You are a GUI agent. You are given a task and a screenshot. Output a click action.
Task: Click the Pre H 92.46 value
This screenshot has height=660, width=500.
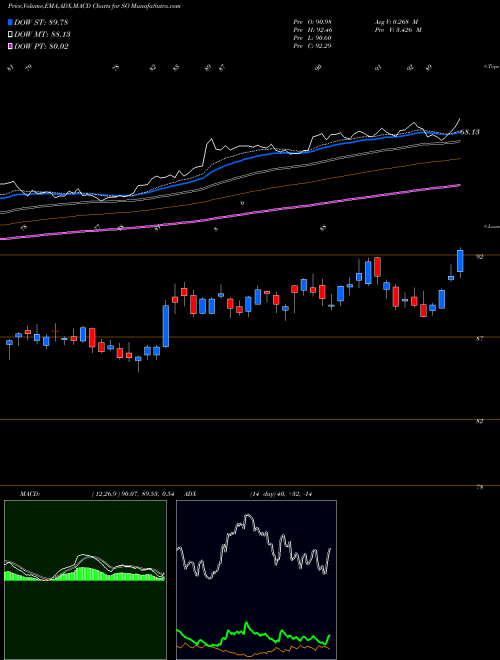point(312,30)
